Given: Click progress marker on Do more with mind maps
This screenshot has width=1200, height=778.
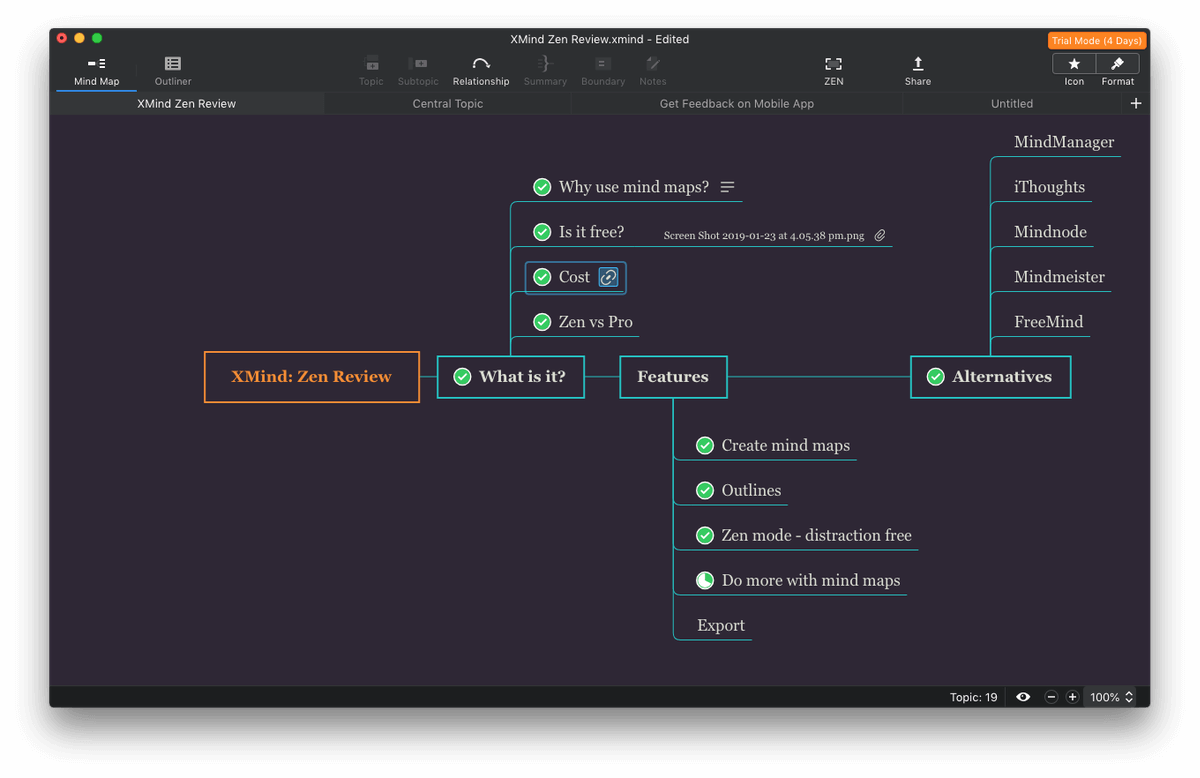Looking at the screenshot, I should [705, 581].
